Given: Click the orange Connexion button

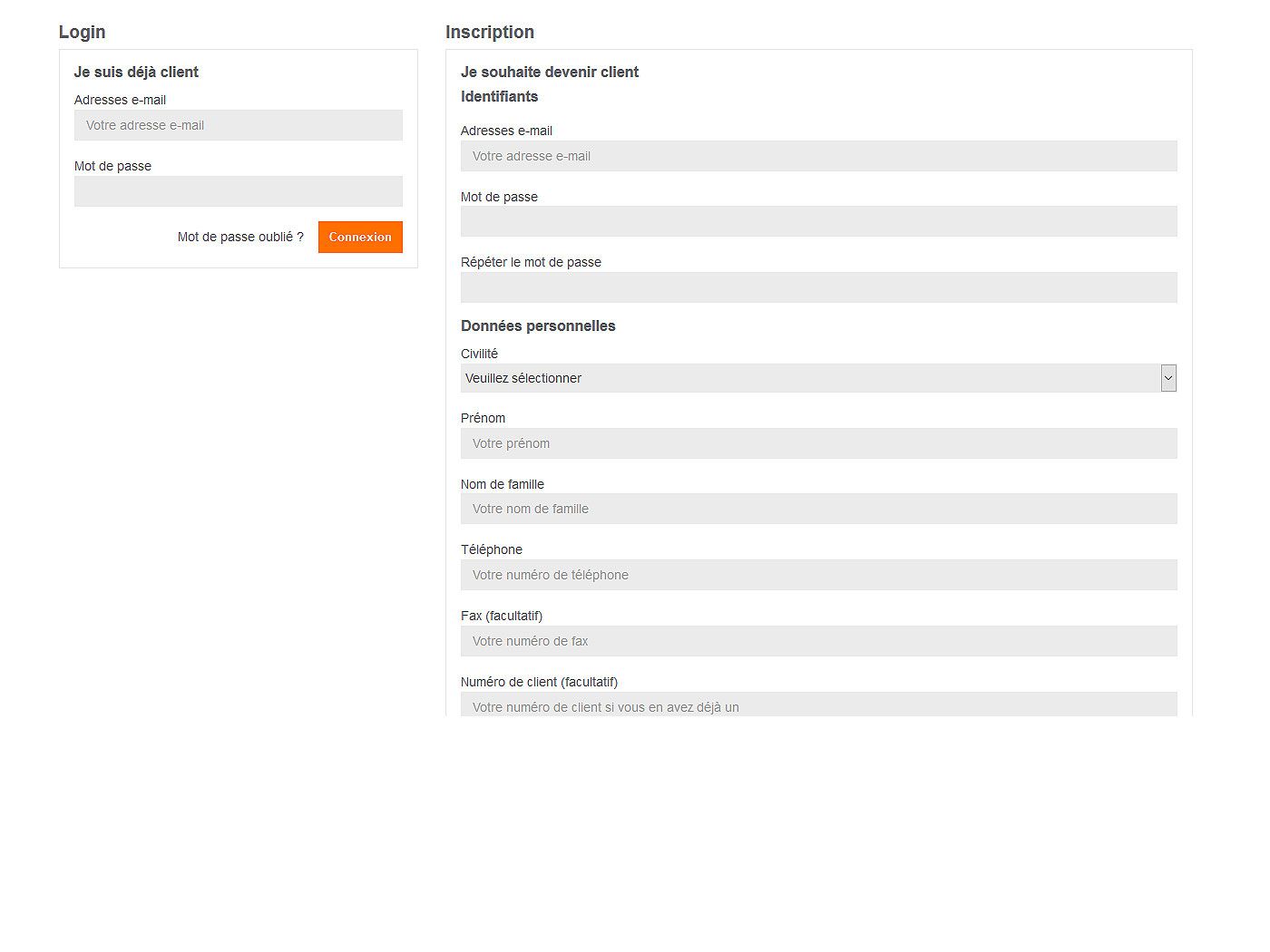Looking at the screenshot, I should coord(360,237).
